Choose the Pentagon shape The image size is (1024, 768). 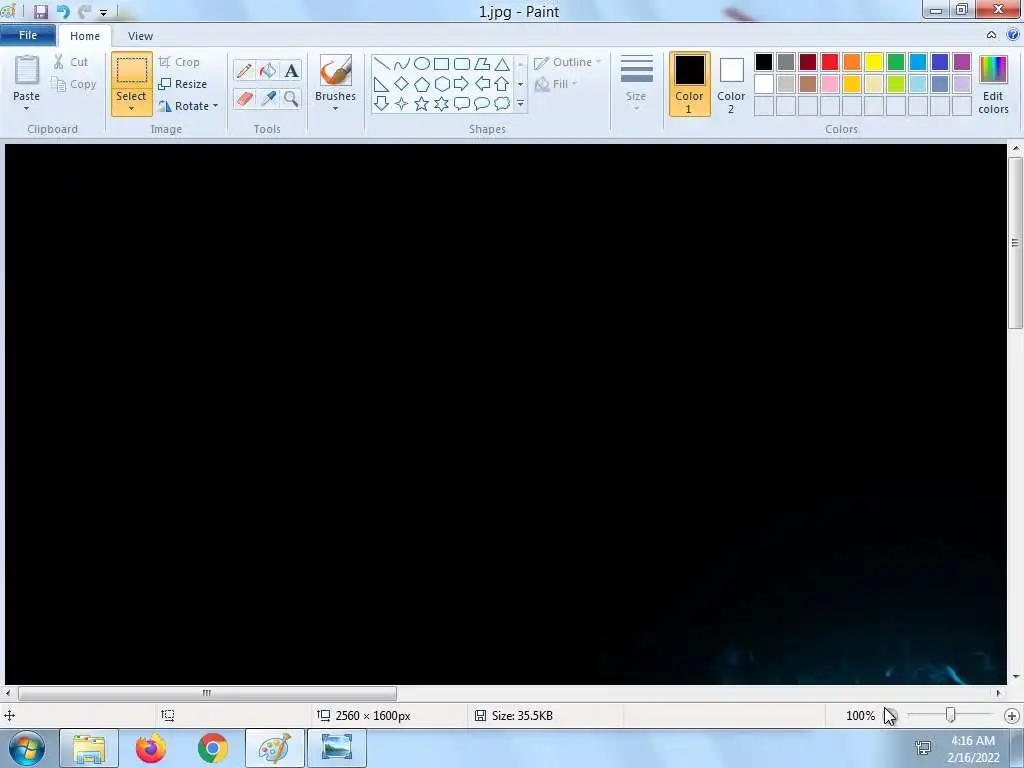point(422,84)
